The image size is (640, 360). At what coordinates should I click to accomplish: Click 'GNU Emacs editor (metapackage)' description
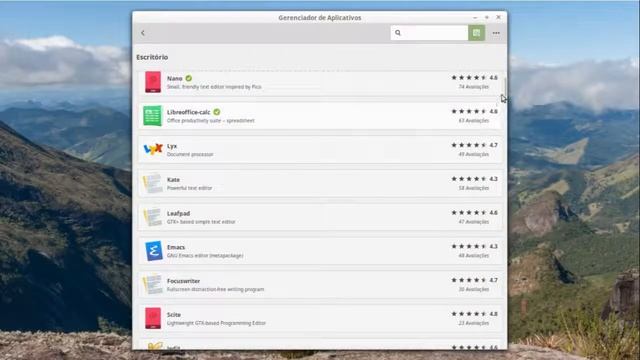click(205, 256)
